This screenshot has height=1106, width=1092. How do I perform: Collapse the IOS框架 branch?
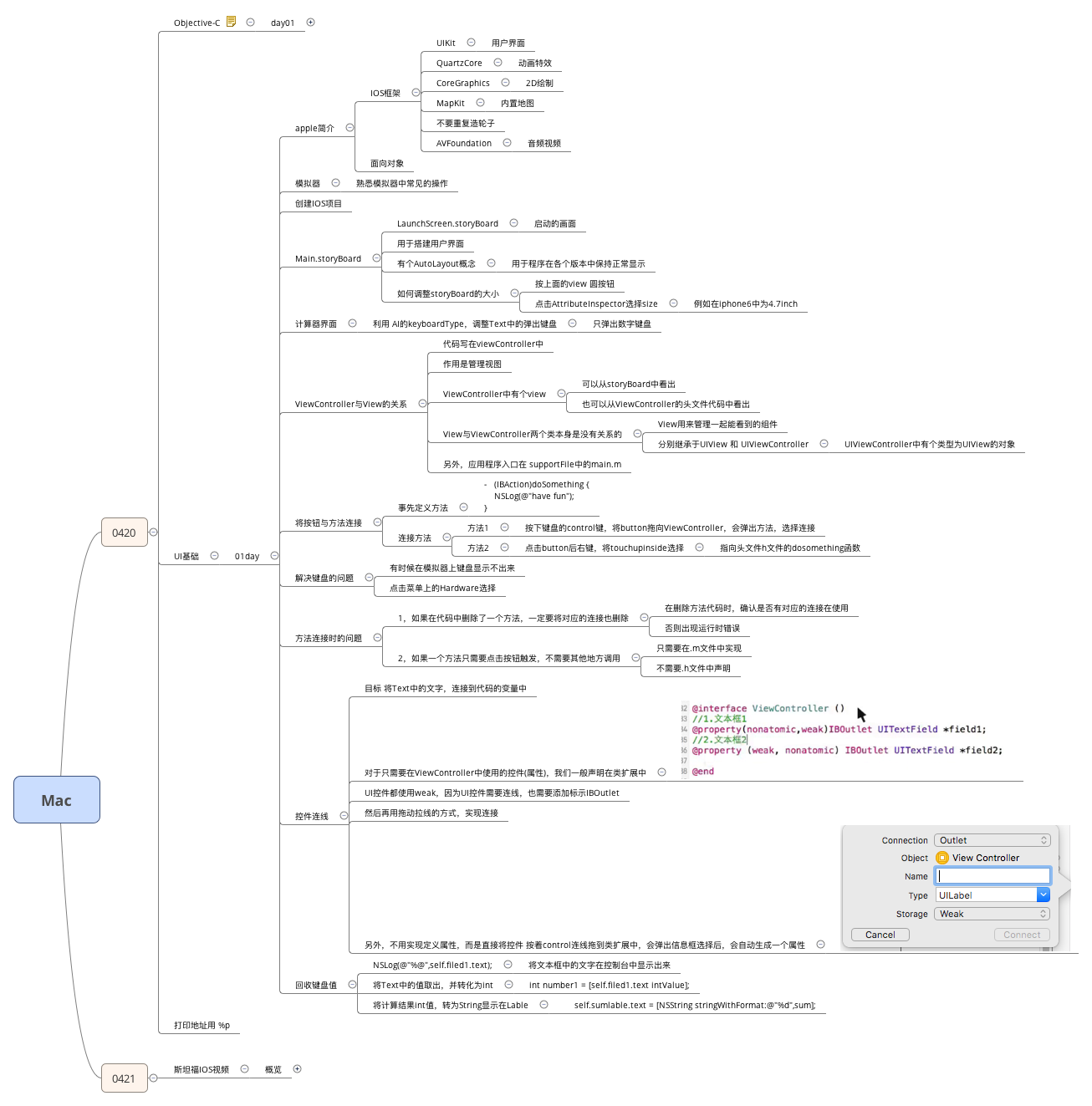[416, 92]
